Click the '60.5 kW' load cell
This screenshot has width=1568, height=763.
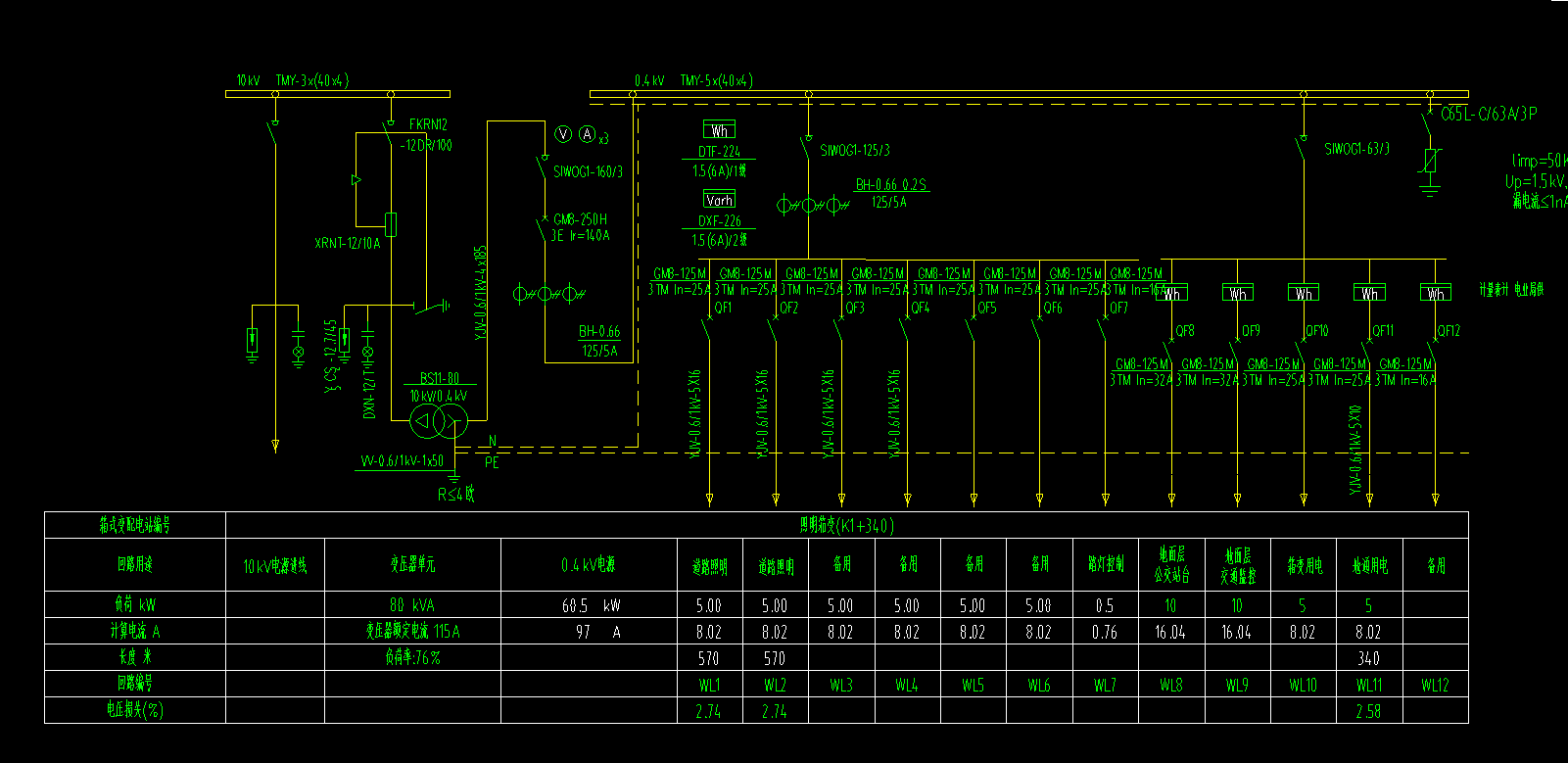click(x=591, y=605)
